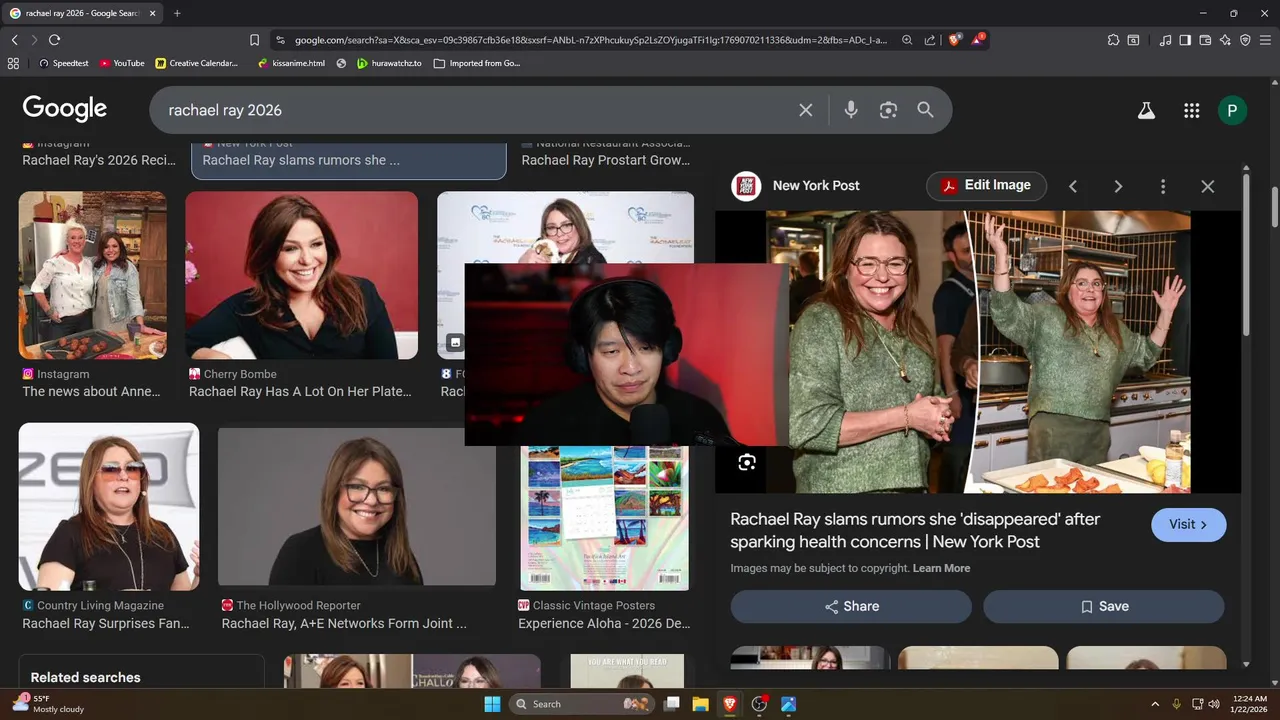Open the Brave Rewards triangle icon
The height and width of the screenshot is (720, 1280).
click(x=978, y=40)
